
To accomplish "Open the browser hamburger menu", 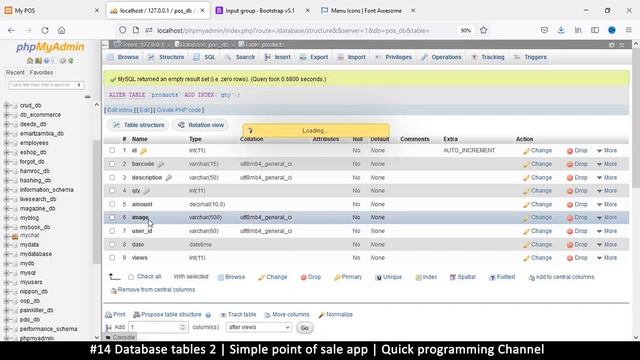I will point(629,30).
